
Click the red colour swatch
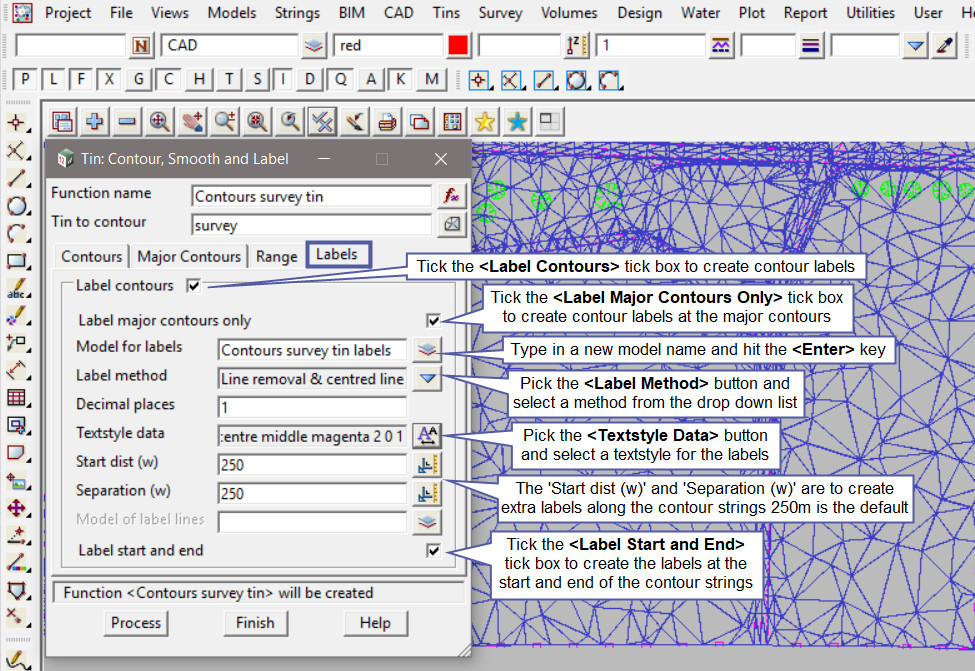pos(458,45)
